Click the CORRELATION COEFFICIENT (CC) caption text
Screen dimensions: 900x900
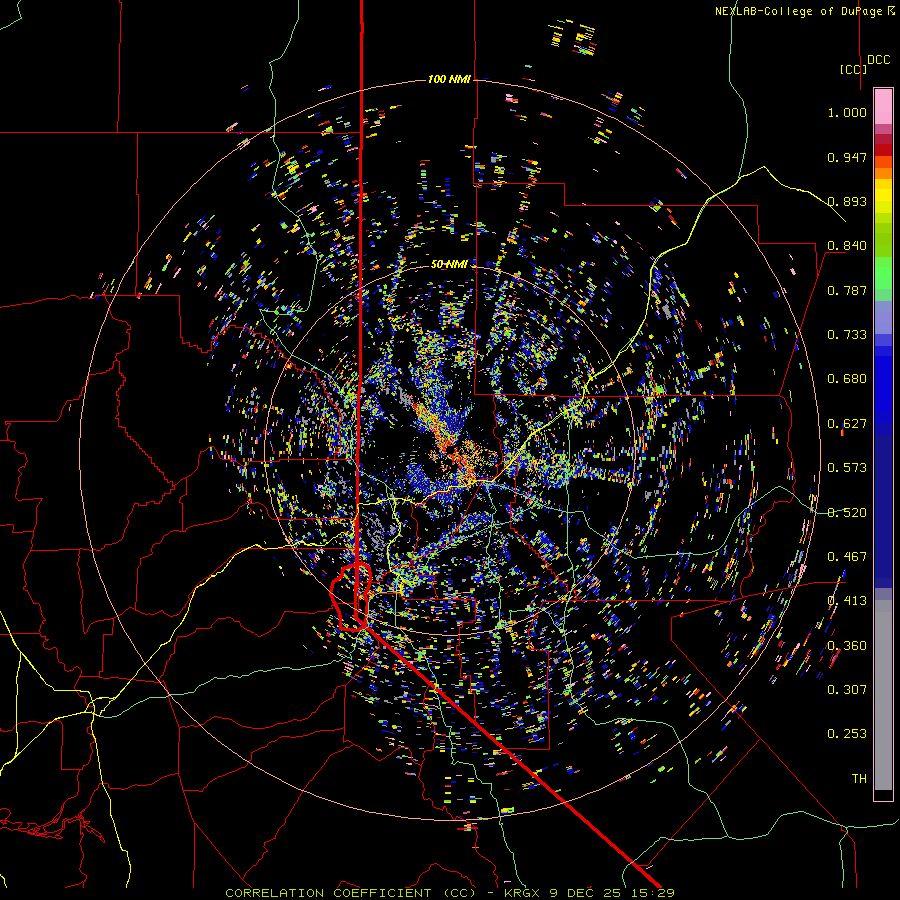[350, 893]
